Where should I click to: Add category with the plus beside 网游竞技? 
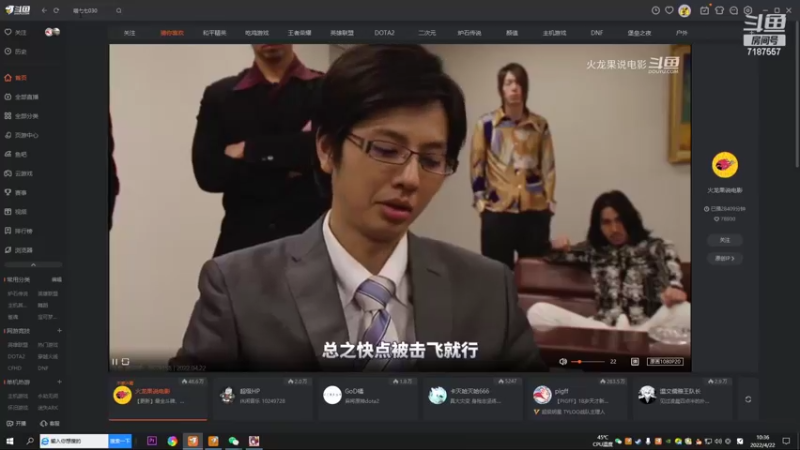pos(59,331)
